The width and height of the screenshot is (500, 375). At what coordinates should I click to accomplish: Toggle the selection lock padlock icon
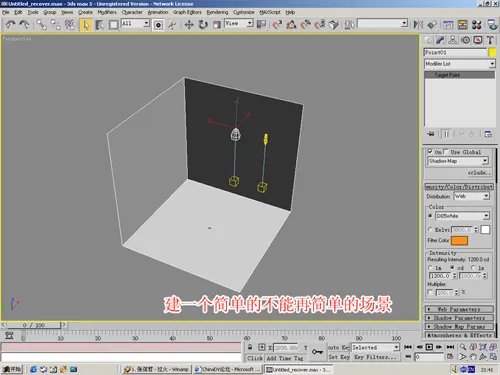pos(250,347)
